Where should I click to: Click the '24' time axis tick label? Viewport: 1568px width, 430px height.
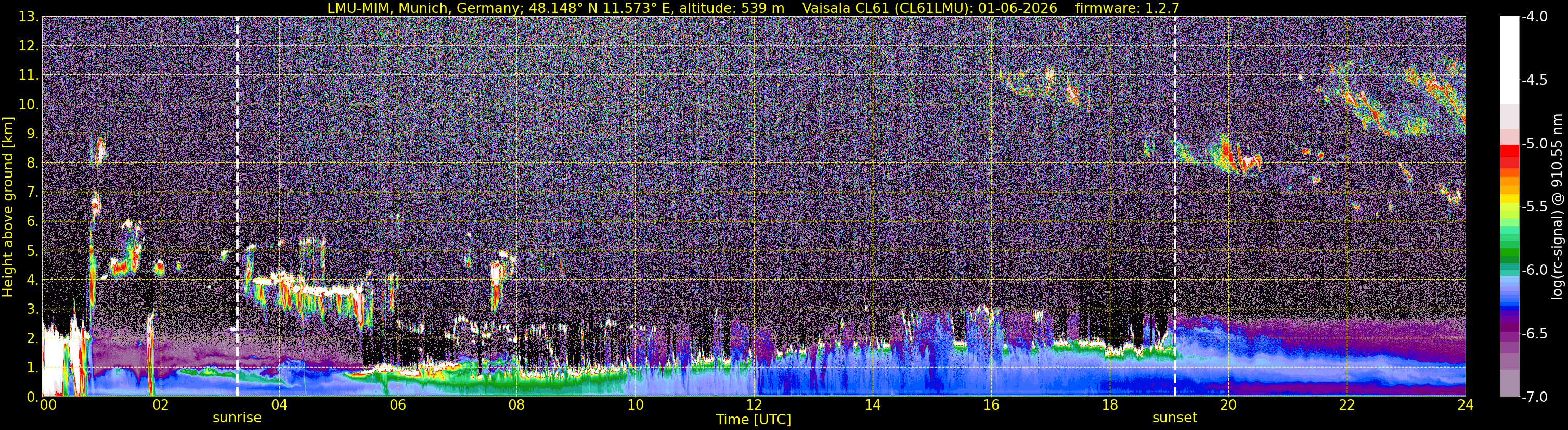1466,405
